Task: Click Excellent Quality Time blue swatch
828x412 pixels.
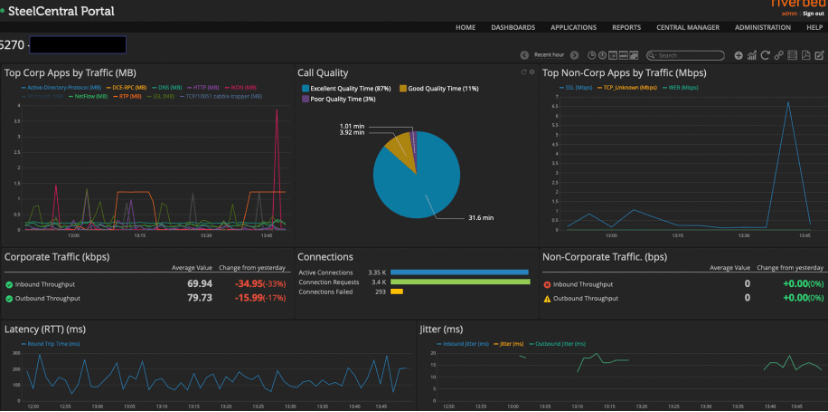Action: pos(305,88)
